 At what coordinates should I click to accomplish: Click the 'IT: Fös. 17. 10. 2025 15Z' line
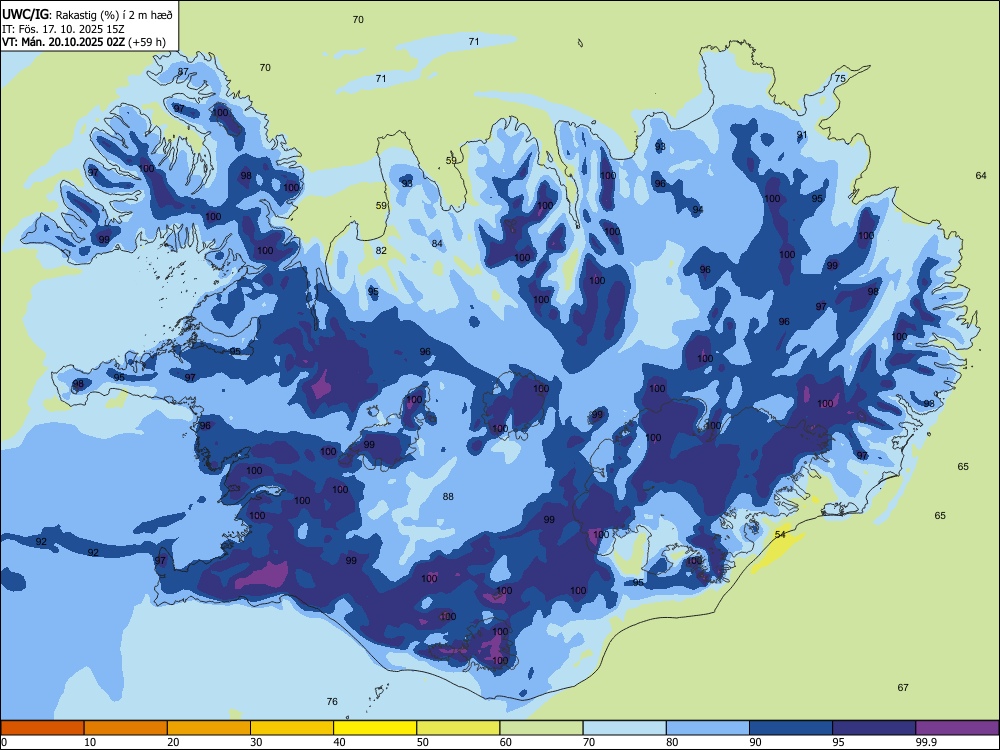(63, 29)
